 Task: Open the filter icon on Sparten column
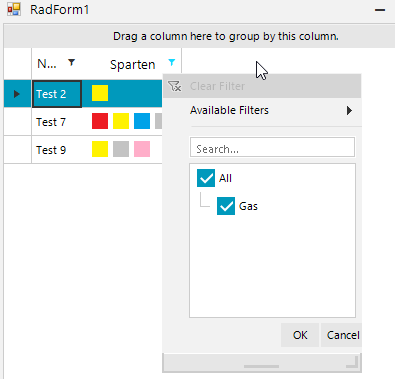172,62
